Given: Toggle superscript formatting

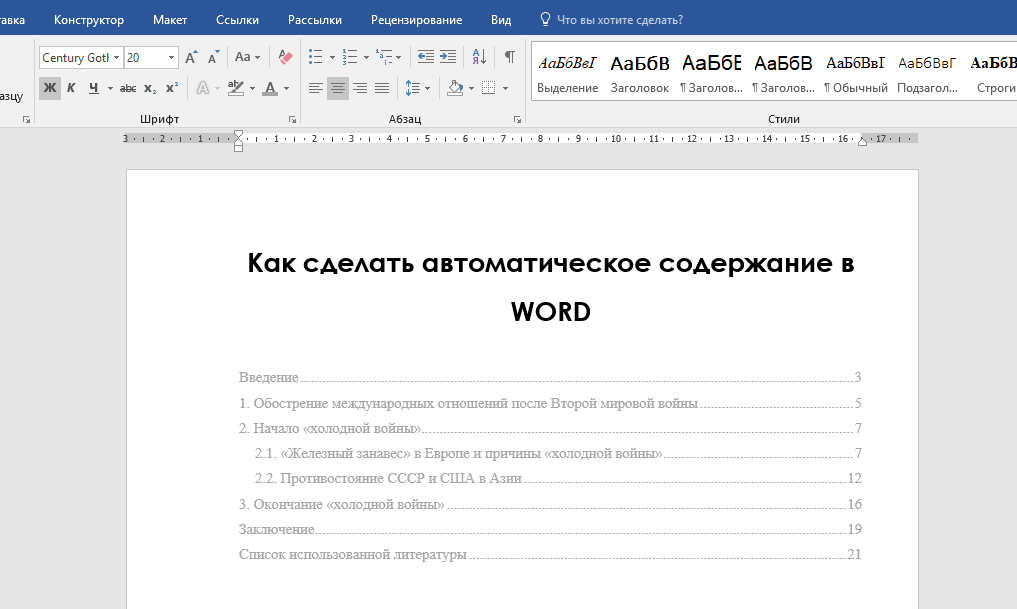Looking at the screenshot, I should (172, 88).
